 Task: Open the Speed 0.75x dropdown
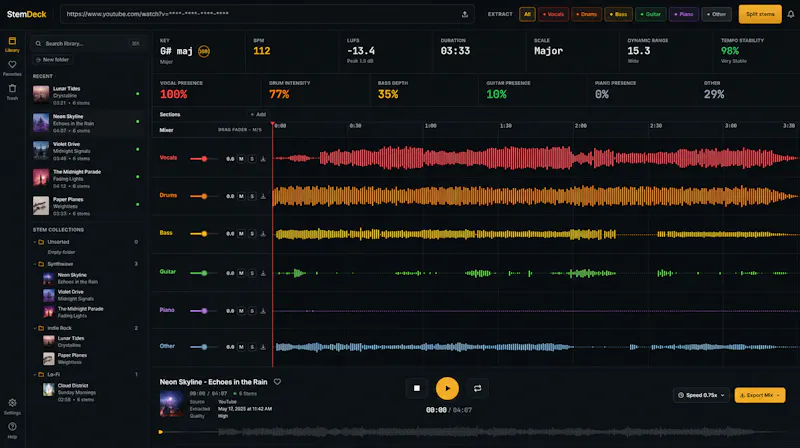tap(701, 395)
